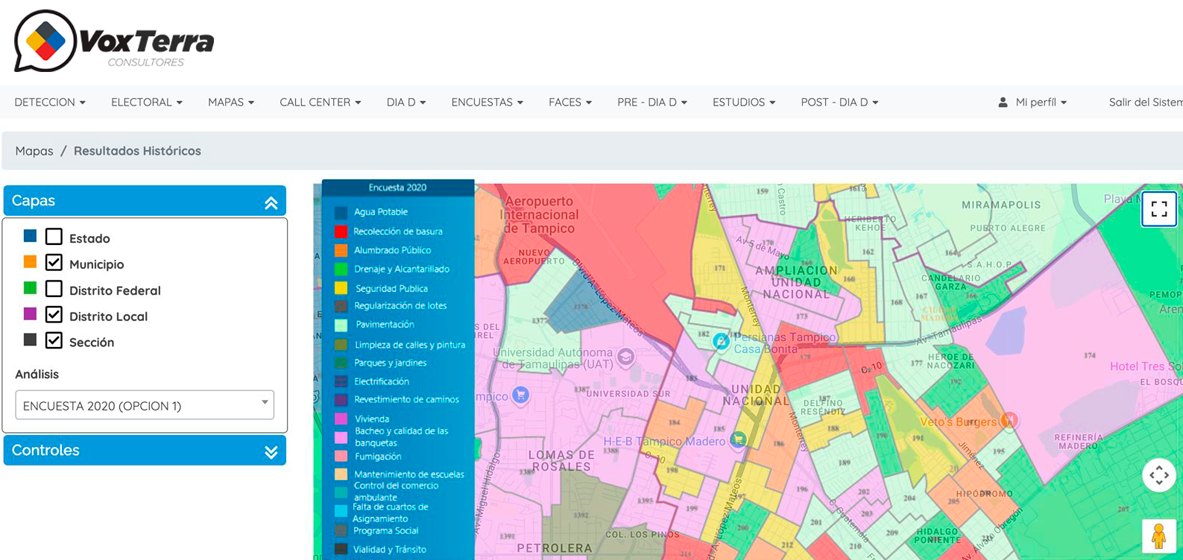
Task: Click the Veto's Burgers restaurant marker
Action: 1010,421
